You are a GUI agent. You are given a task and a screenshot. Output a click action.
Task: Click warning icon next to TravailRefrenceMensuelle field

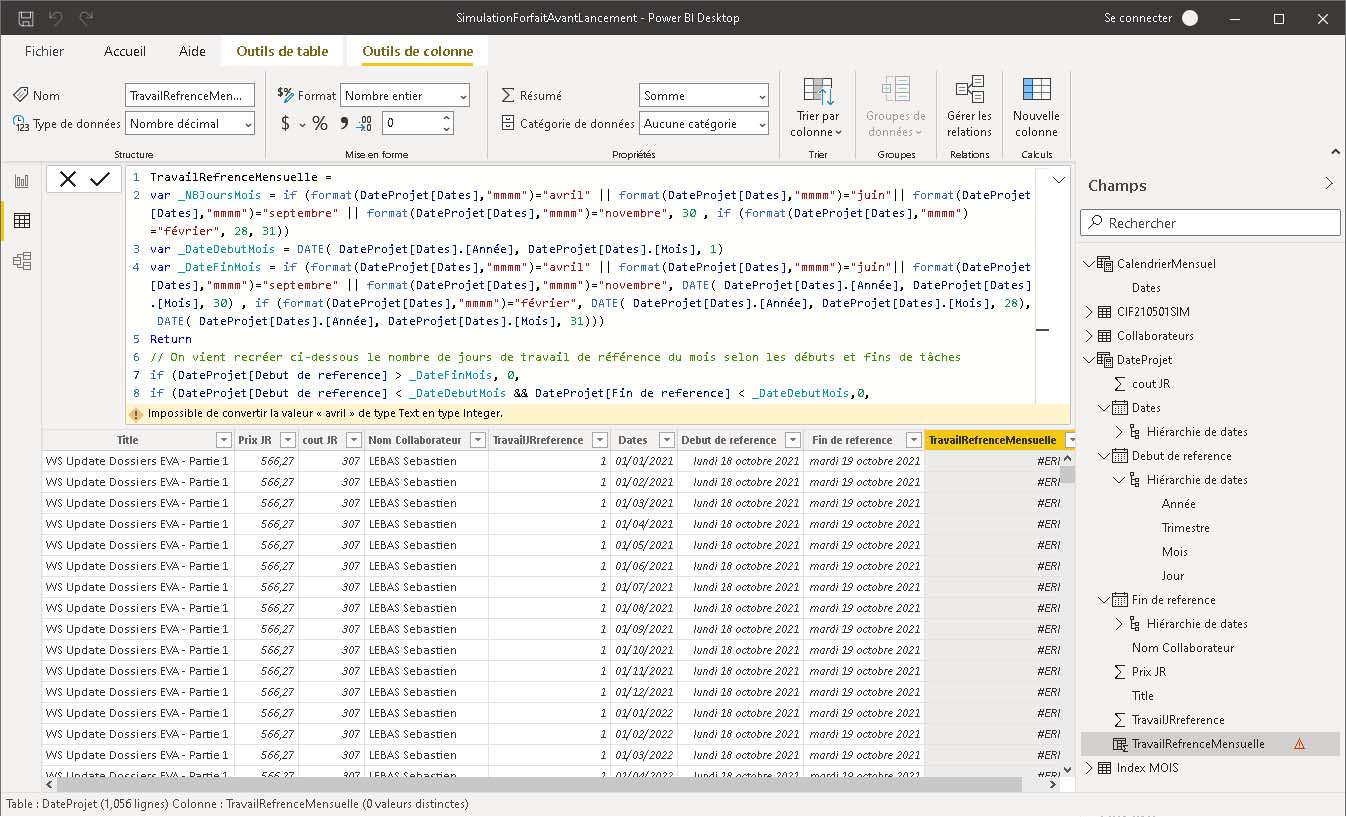pyautogui.click(x=1299, y=744)
